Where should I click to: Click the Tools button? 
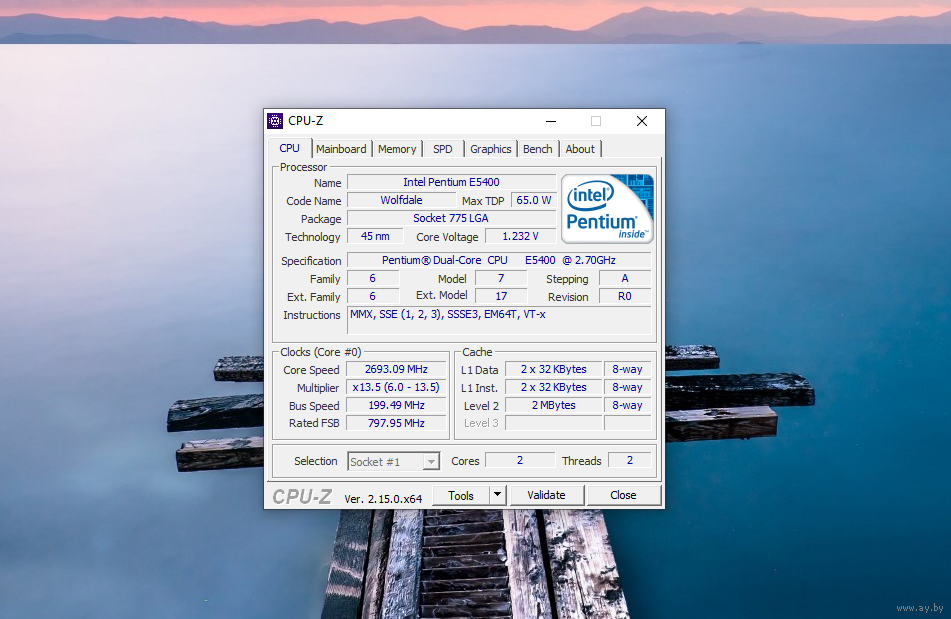coord(461,495)
